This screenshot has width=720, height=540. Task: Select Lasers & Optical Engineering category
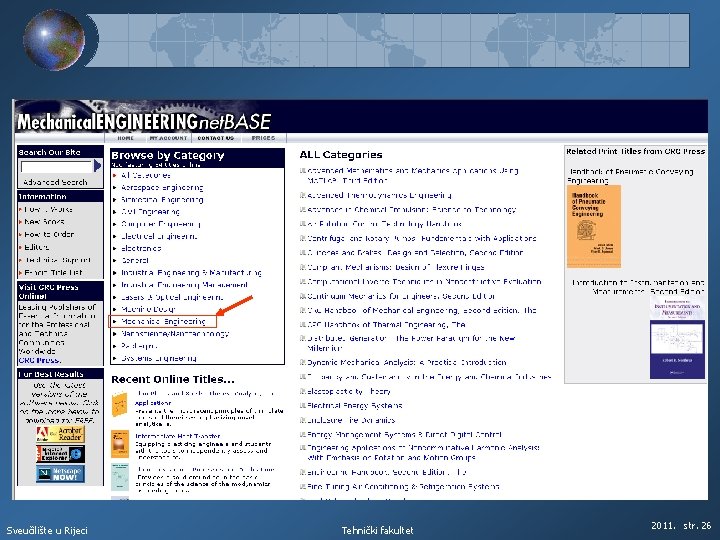coord(172,297)
